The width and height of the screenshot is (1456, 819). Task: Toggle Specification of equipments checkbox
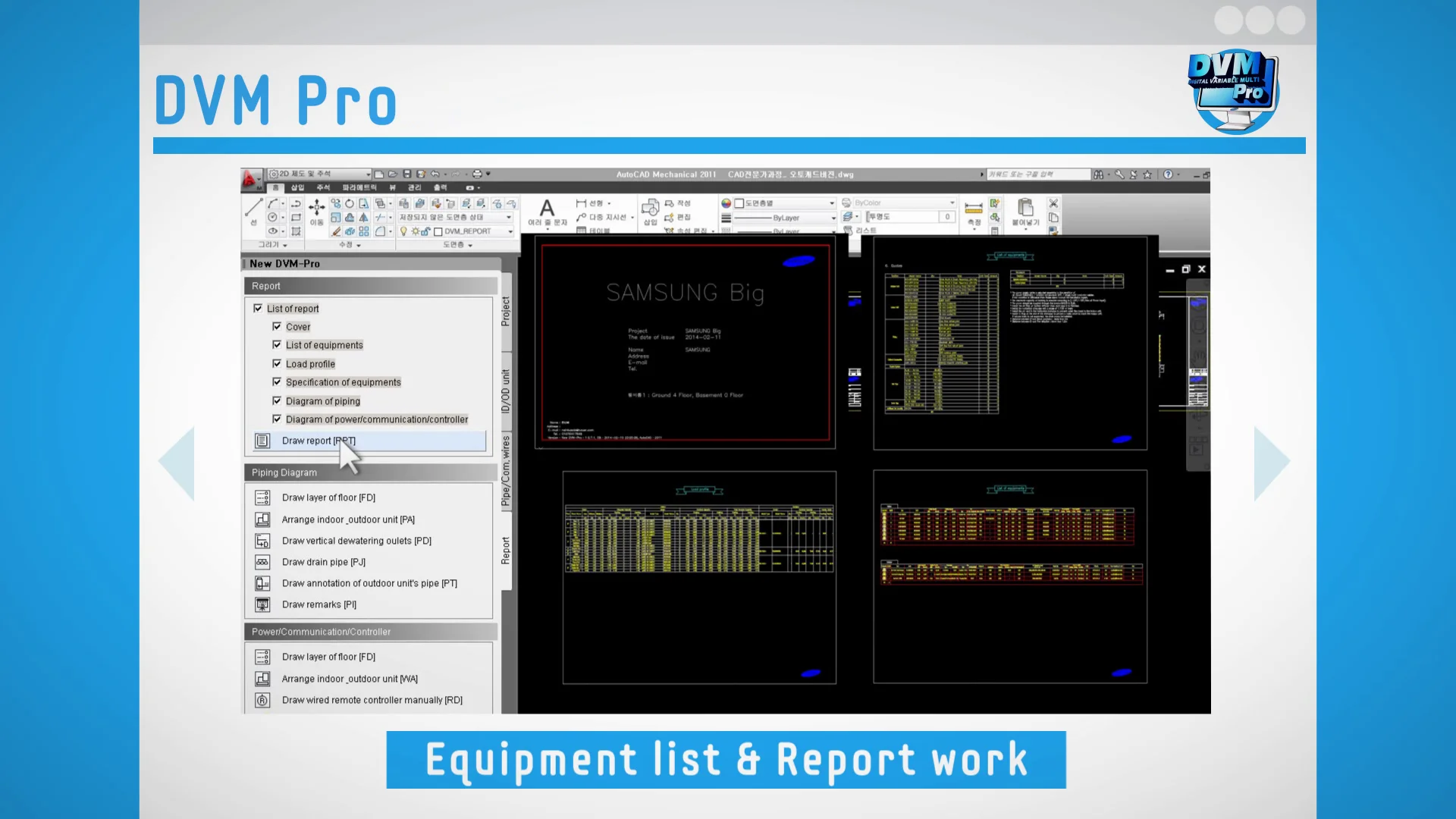click(x=278, y=381)
